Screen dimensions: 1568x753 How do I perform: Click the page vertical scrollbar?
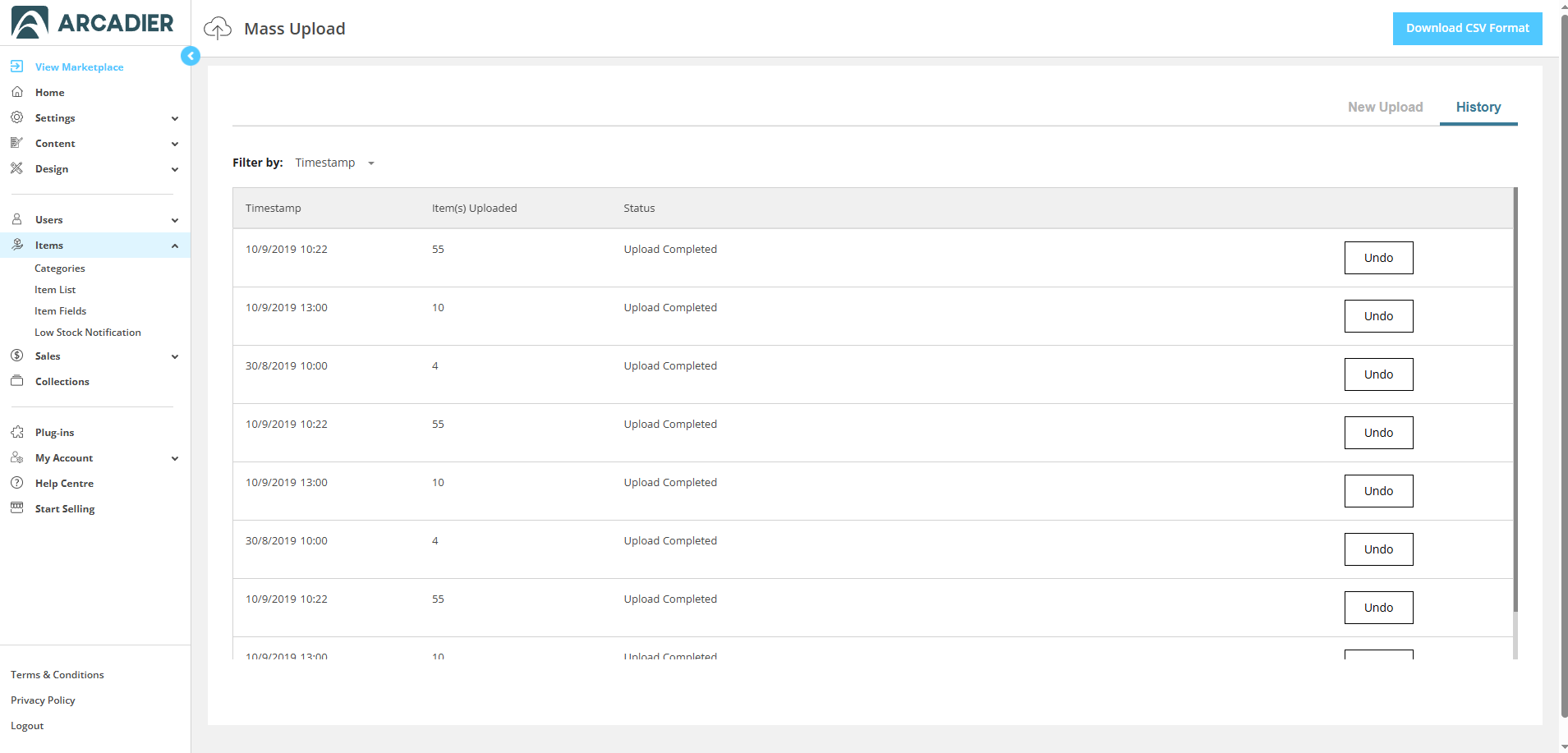(x=1564, y=365)
